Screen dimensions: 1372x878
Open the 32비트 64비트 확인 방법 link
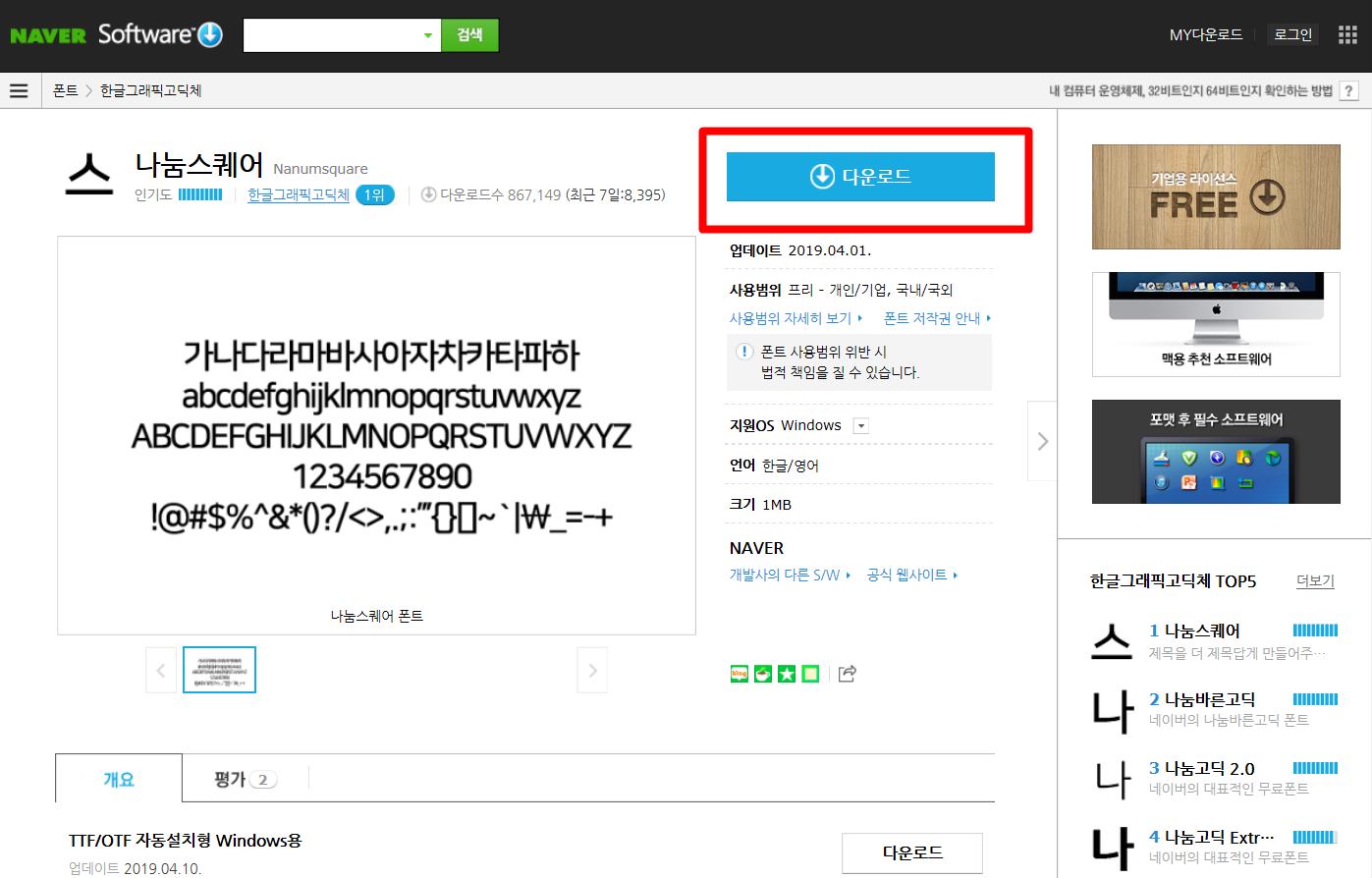(1190, 90)
